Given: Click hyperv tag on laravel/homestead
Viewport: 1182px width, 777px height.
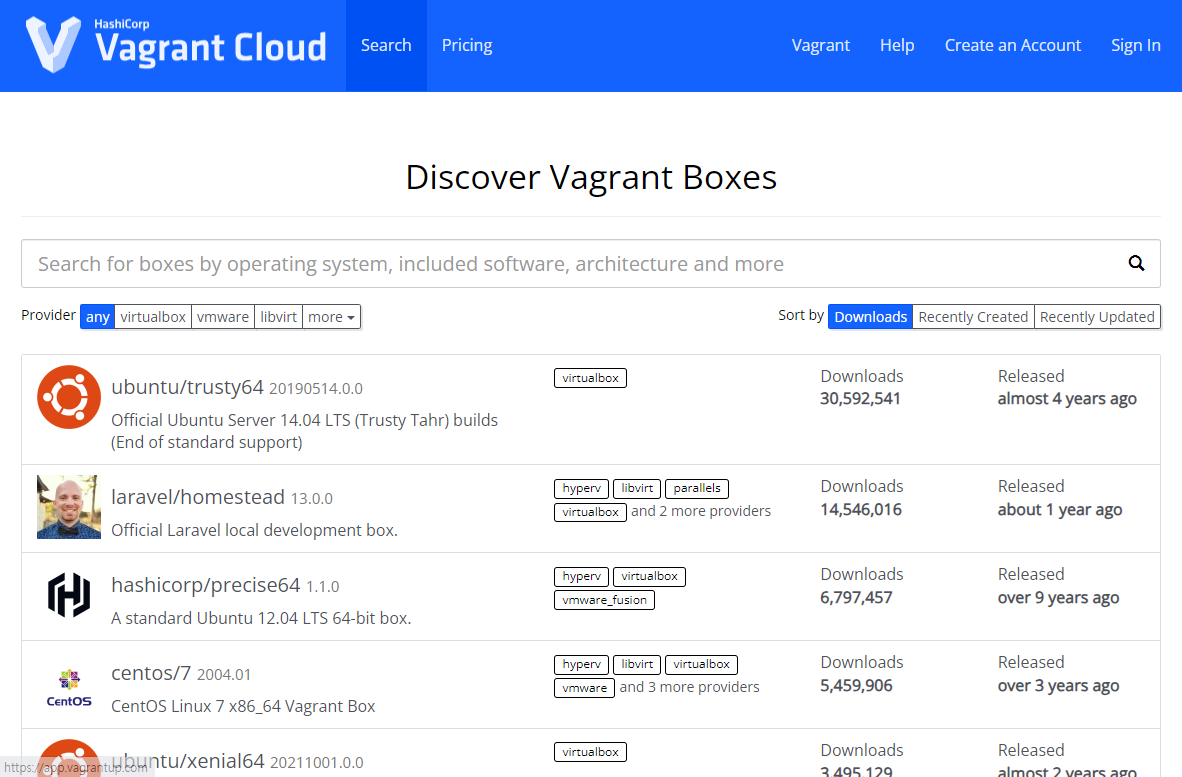Looking at the screenshot, I should pos(581,488).
